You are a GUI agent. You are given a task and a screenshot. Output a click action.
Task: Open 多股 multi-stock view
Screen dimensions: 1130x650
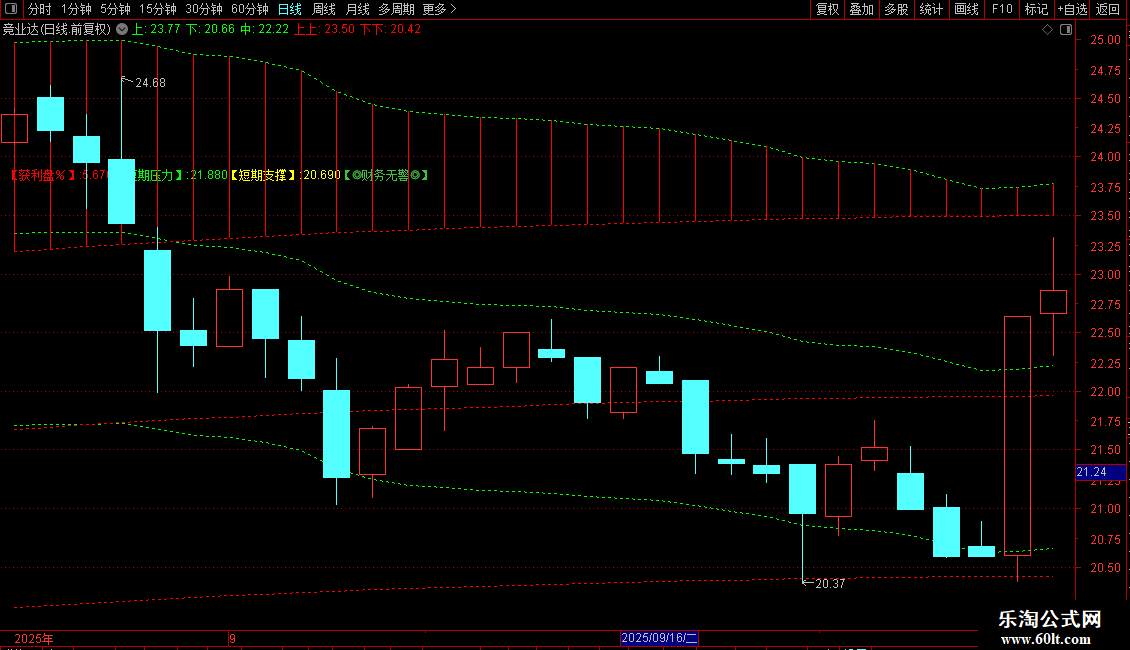[x=897, y=9]
